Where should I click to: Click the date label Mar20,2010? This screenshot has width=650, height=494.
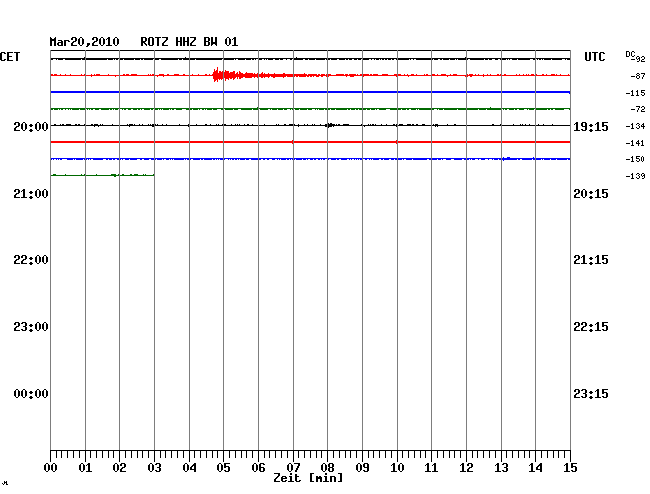click(85, 42)
